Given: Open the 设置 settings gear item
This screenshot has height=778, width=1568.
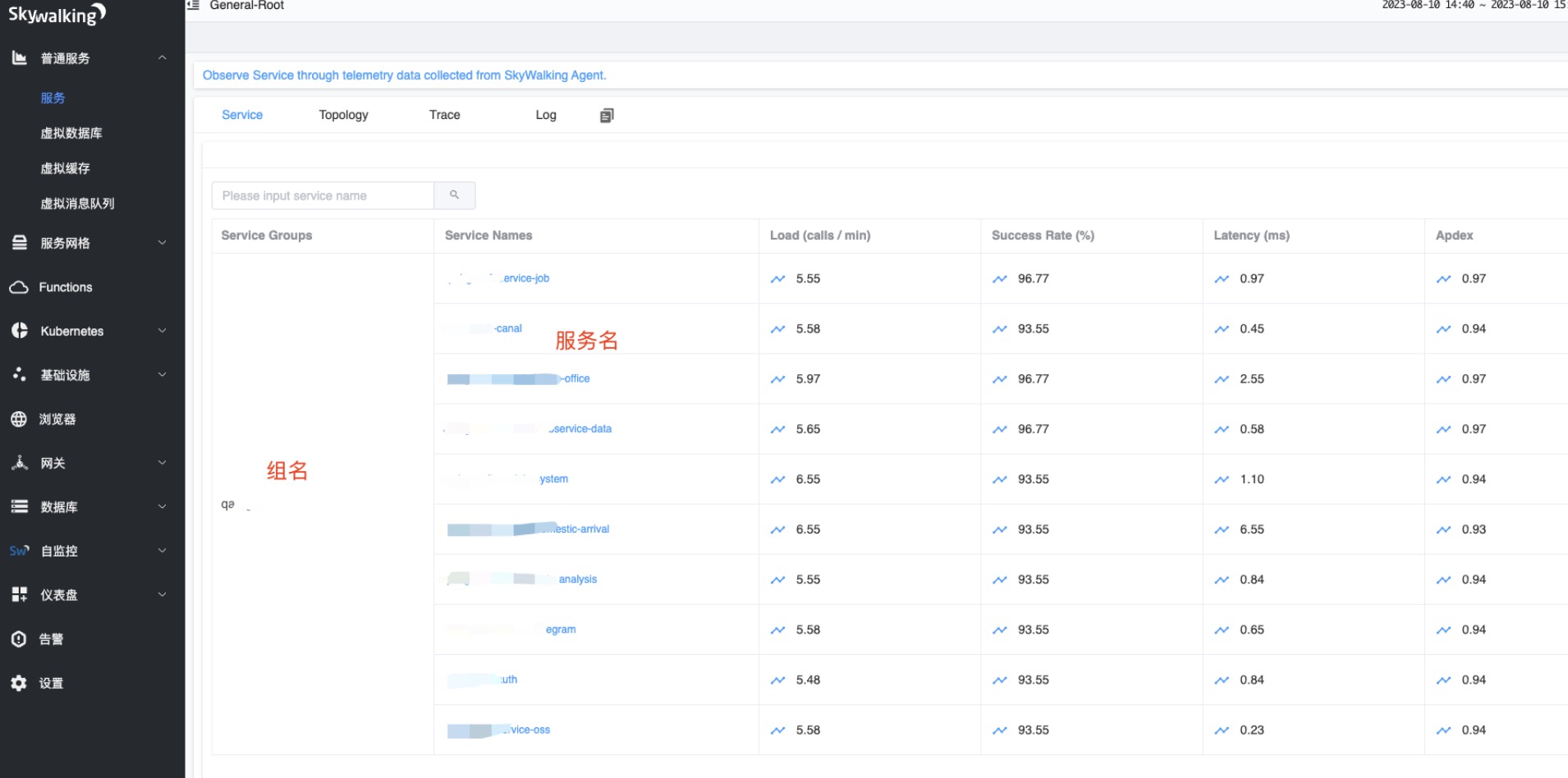Looking at the screenshot, I should 51,683.
